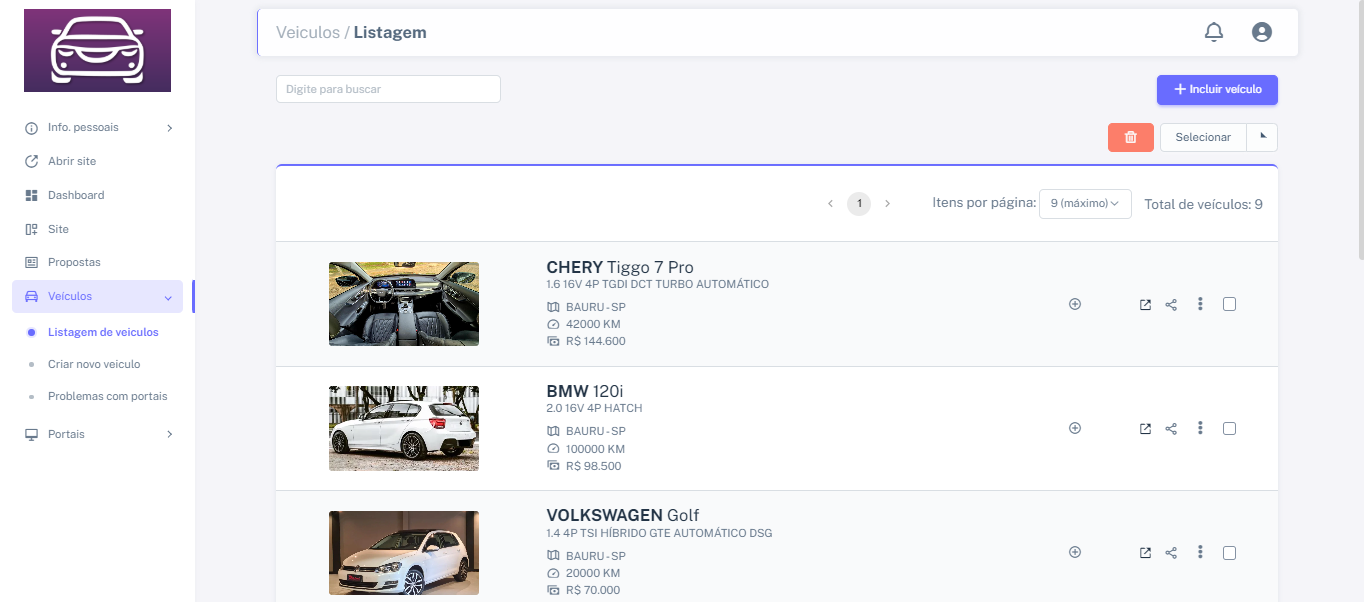This screenshot has width=1364, height=602.
Task: Collapse the Veículos sidebar section
Action: (x=97, y=296)
